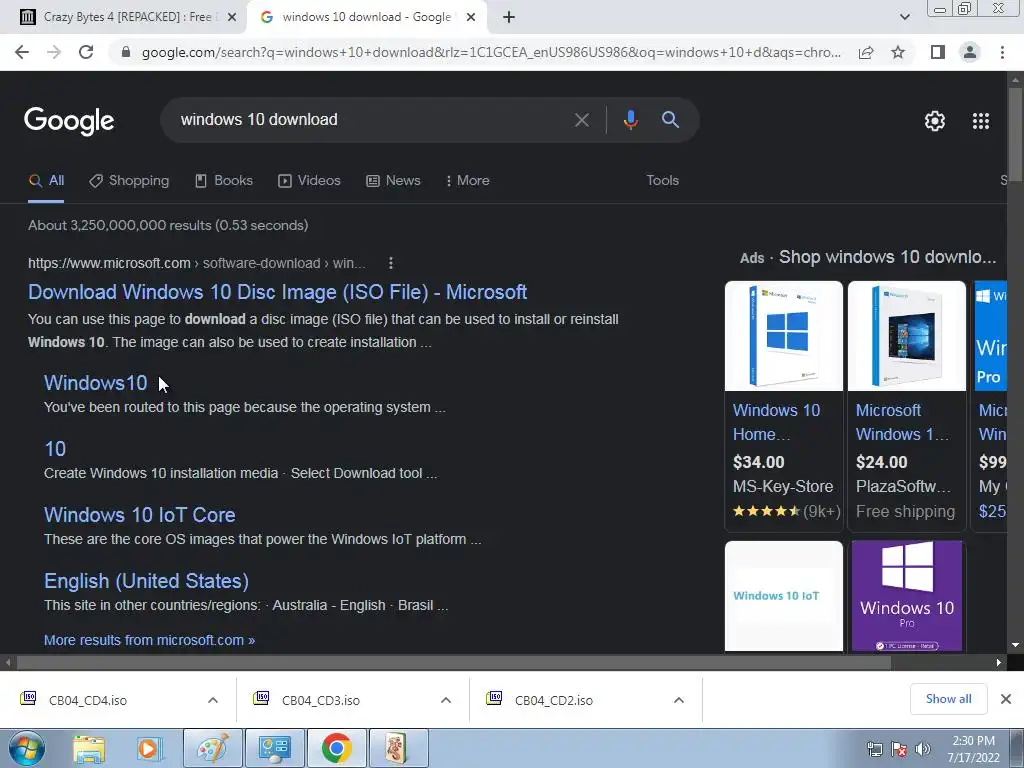The height and width of the screenshot is (768, 1024).
Task: Submit search with magnifier icon
Action: point(670,120)
